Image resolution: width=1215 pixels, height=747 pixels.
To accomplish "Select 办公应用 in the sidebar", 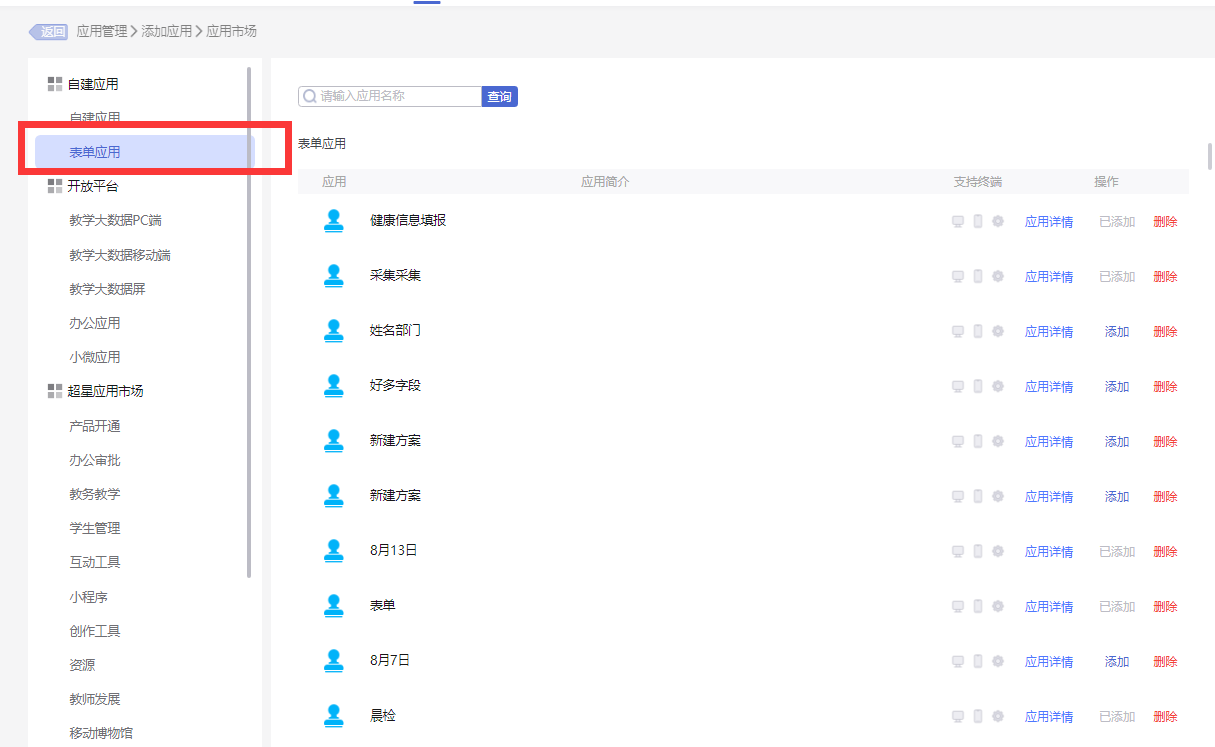I will point(95,323).
